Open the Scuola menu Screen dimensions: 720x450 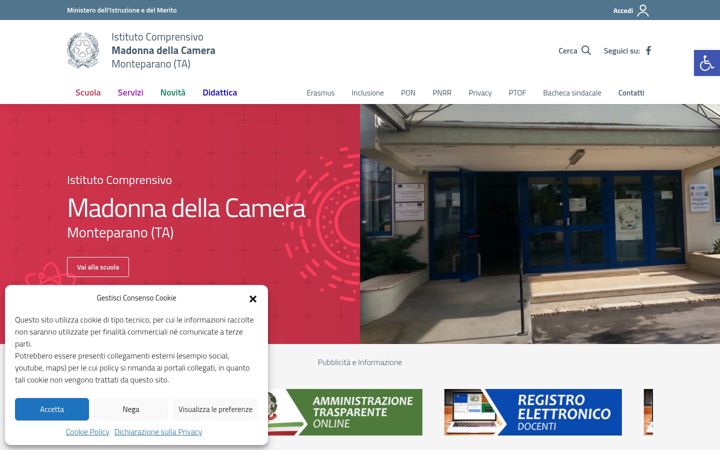(88, 92)
